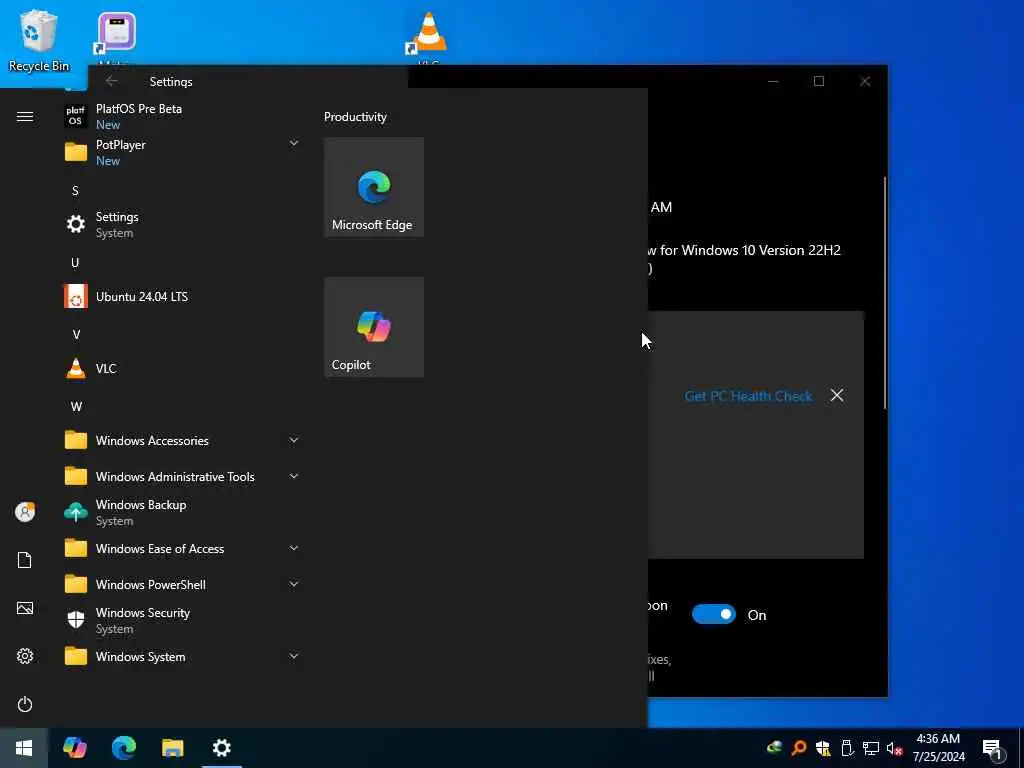Click the Productivity group heading
The image size is (1024, 768).
[355, 117]
